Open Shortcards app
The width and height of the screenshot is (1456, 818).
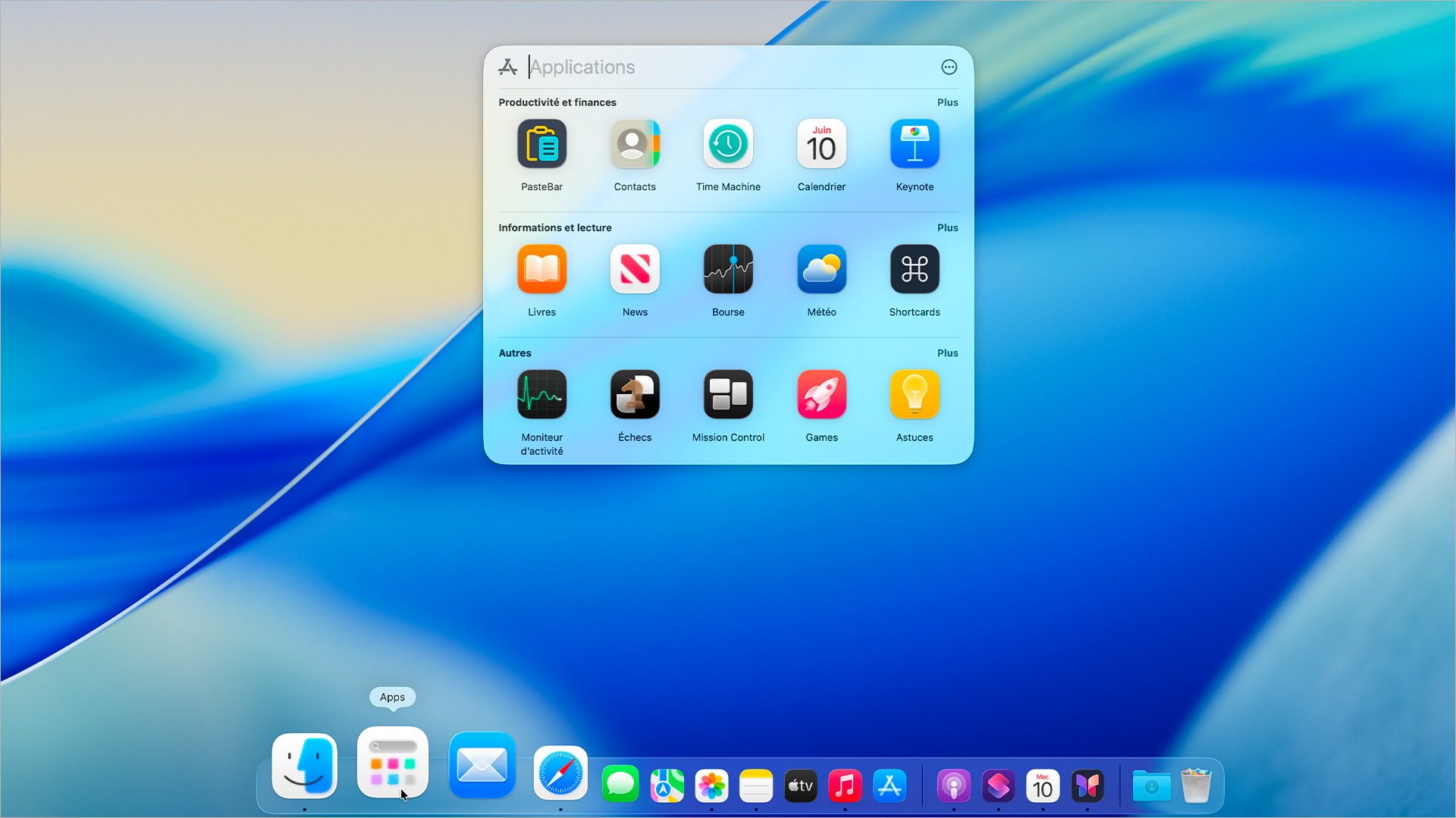tap(915, 269)
